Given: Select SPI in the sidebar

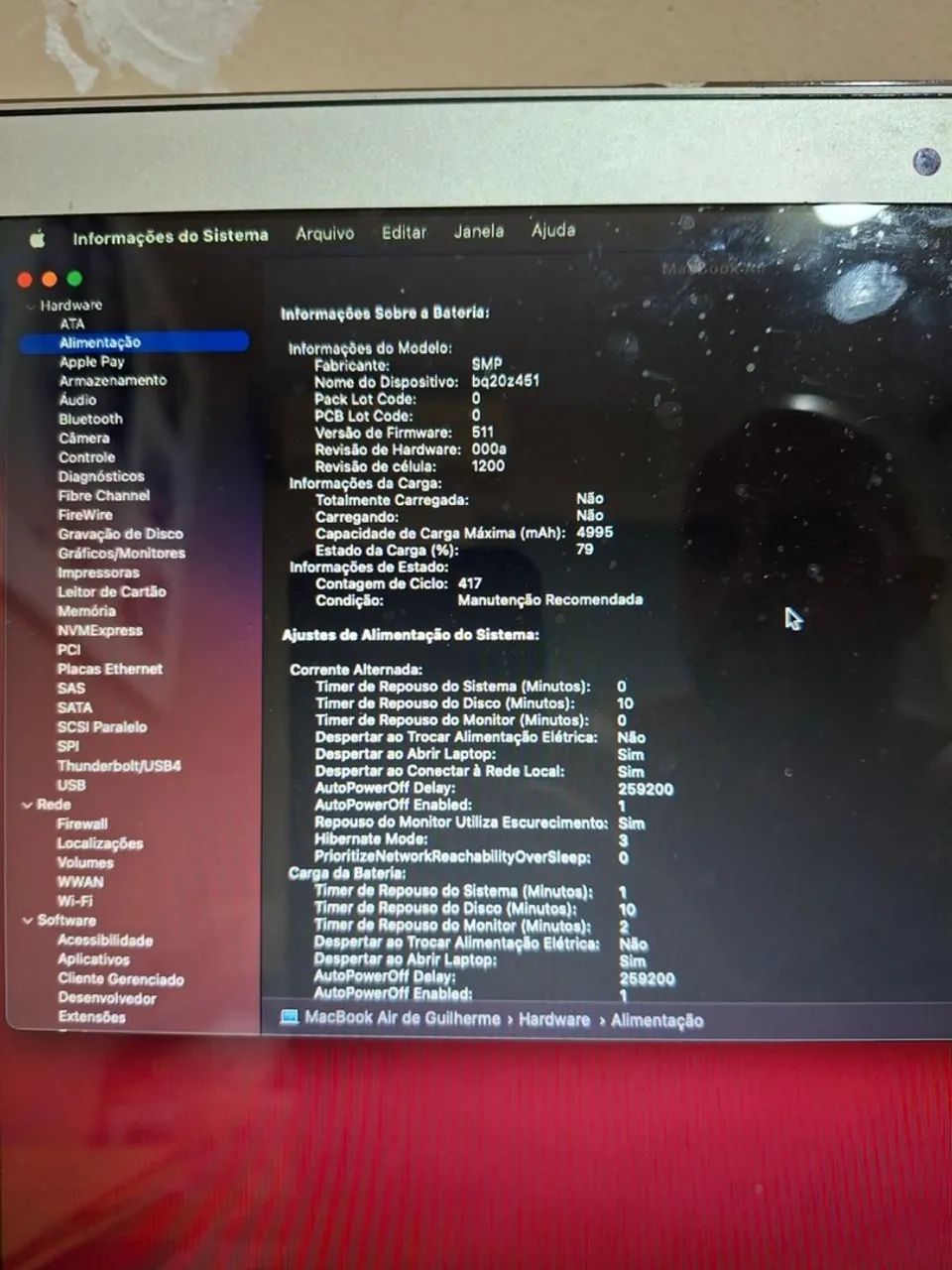Looking at the screenshot, I should pyautogui.click(x=68, y=746).
